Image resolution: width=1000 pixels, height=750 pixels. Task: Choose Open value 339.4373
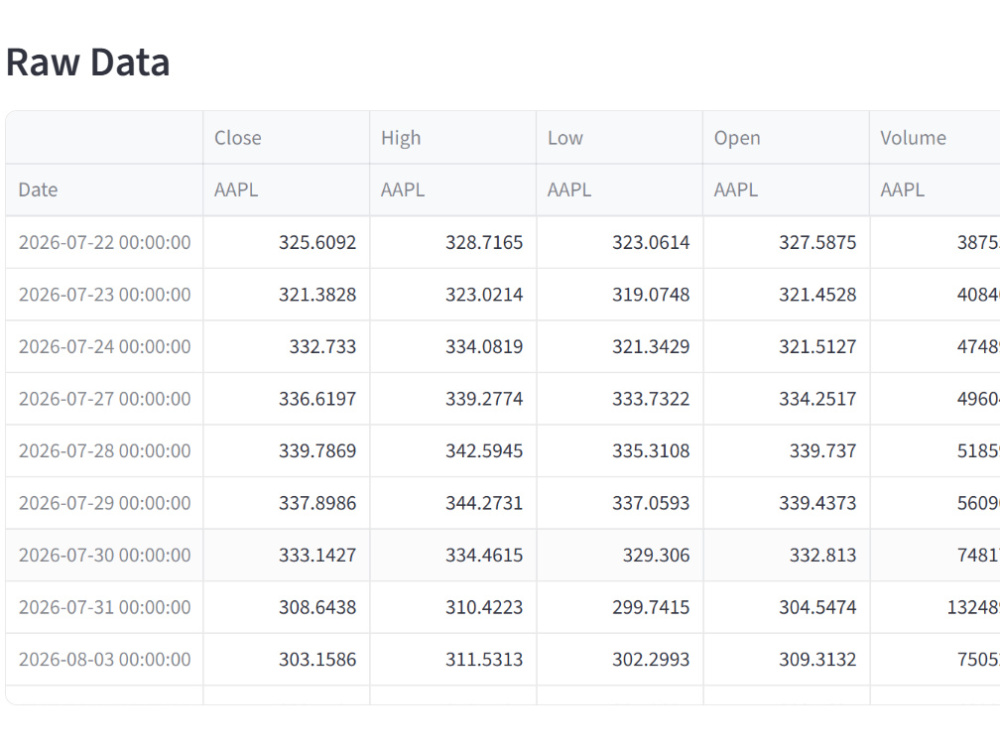(786, 503)
